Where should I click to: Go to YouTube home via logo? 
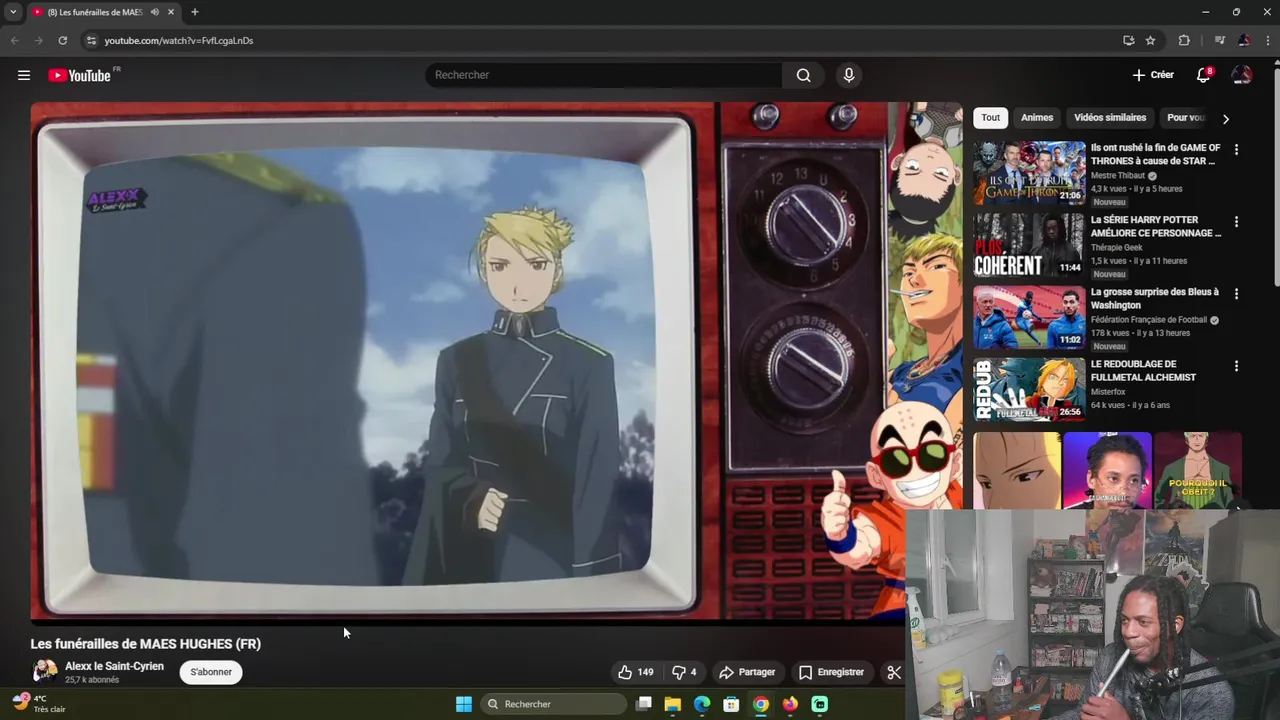pyautogui.click(x=79, y=75)
